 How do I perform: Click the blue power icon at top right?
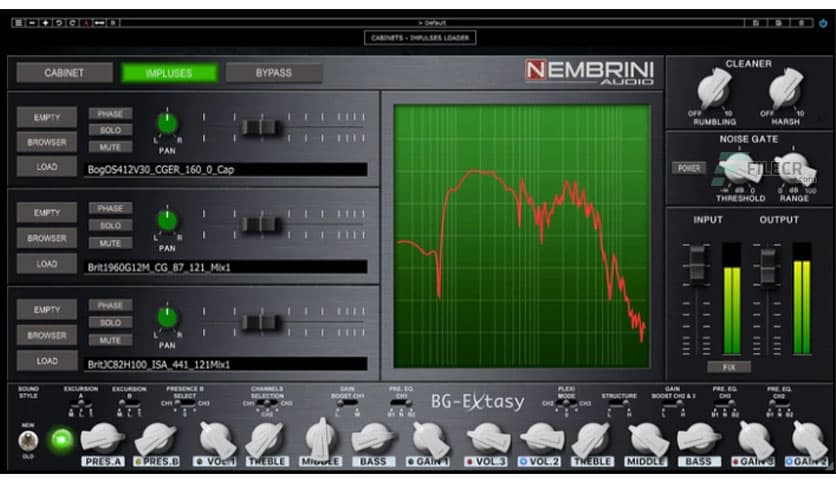823,23
